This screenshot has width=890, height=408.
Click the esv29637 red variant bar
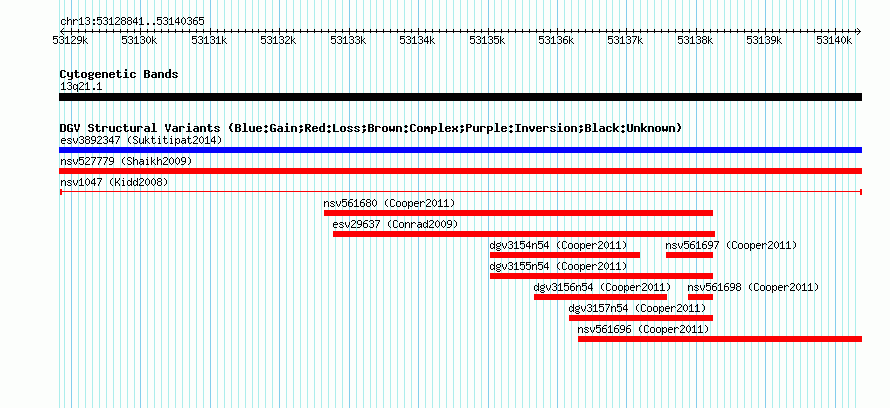tap(524, 234)
